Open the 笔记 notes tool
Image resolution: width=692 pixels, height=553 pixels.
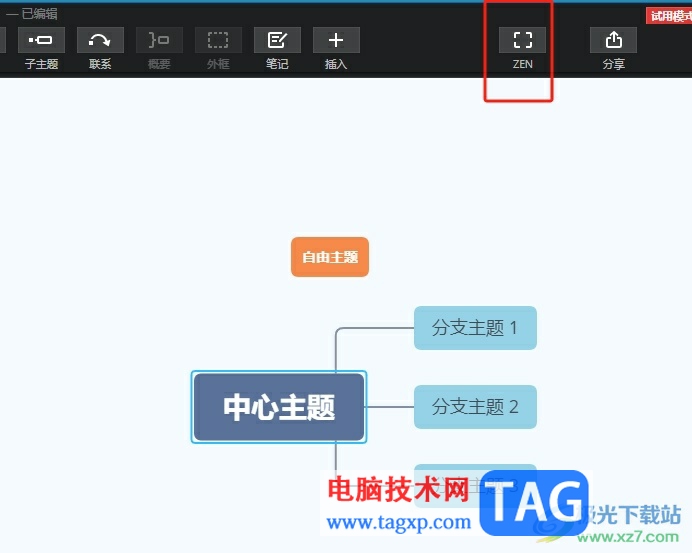pos(277,40)
